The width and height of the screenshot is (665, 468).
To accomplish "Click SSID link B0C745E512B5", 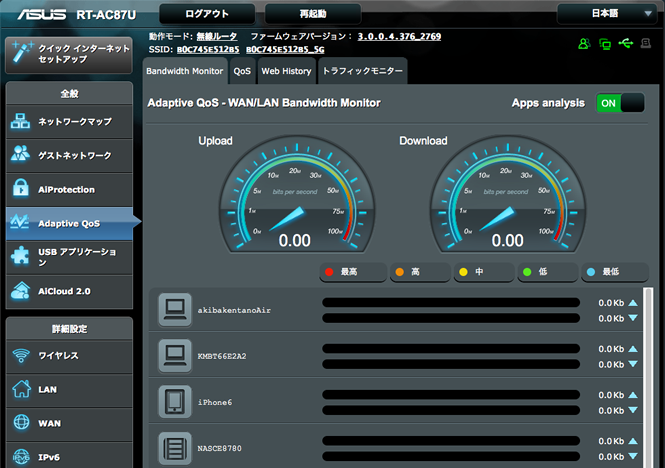I will 208,50.
